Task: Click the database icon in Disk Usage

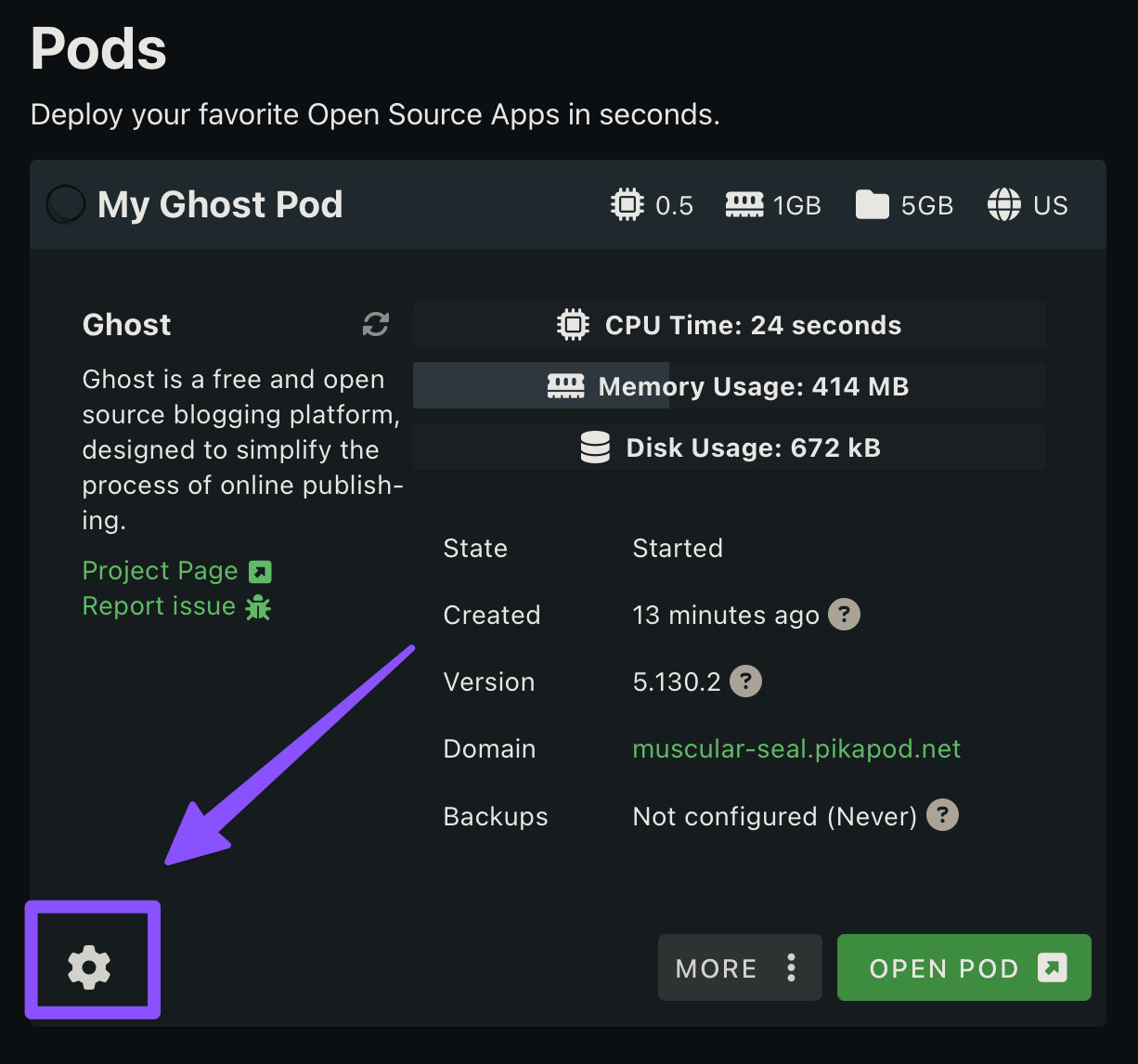Action: click(x=595, y=448)
